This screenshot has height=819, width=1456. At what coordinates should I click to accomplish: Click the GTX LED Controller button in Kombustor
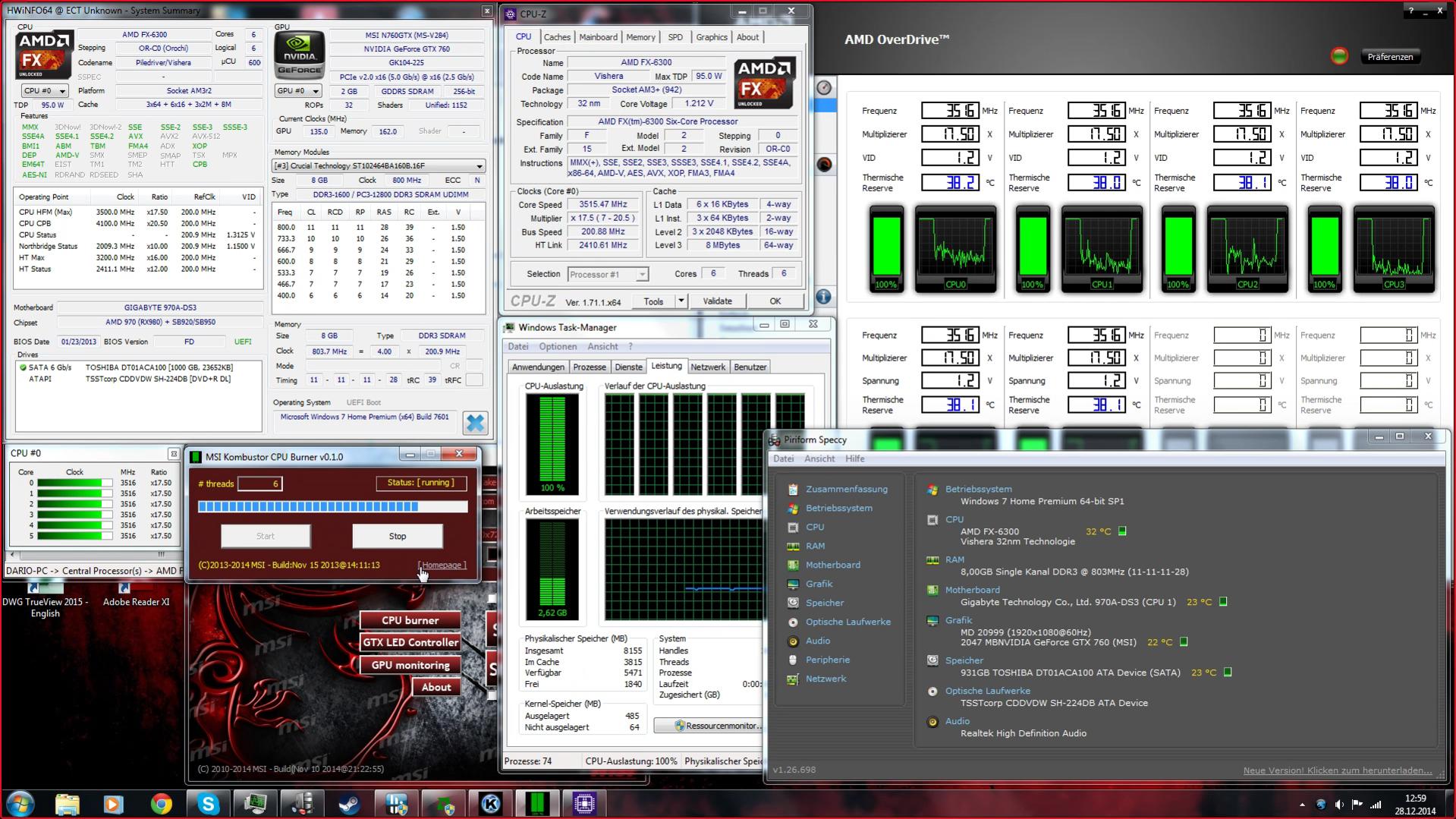click(x=410, y=642)
